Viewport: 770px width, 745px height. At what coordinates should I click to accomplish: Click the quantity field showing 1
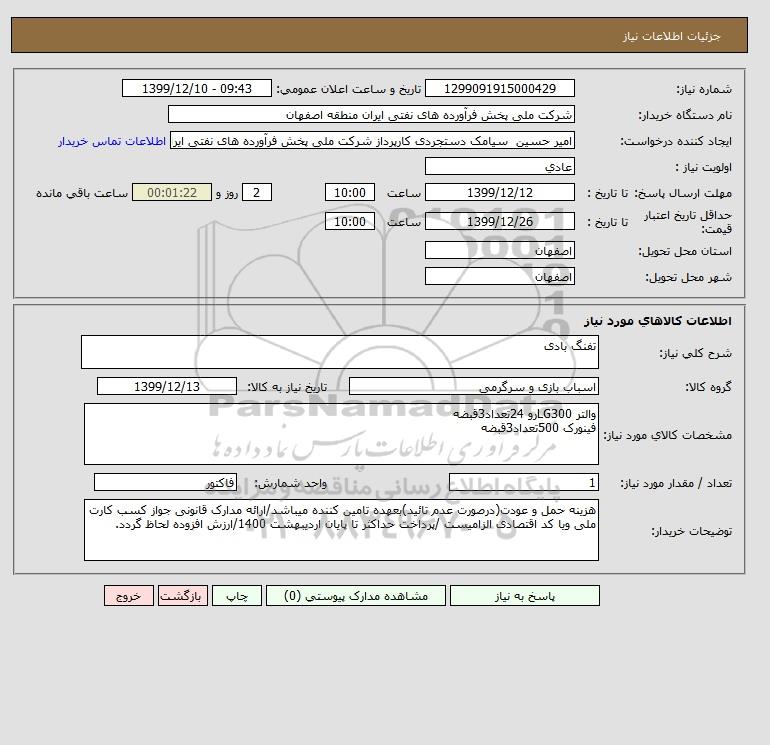[x=524, y=482]
